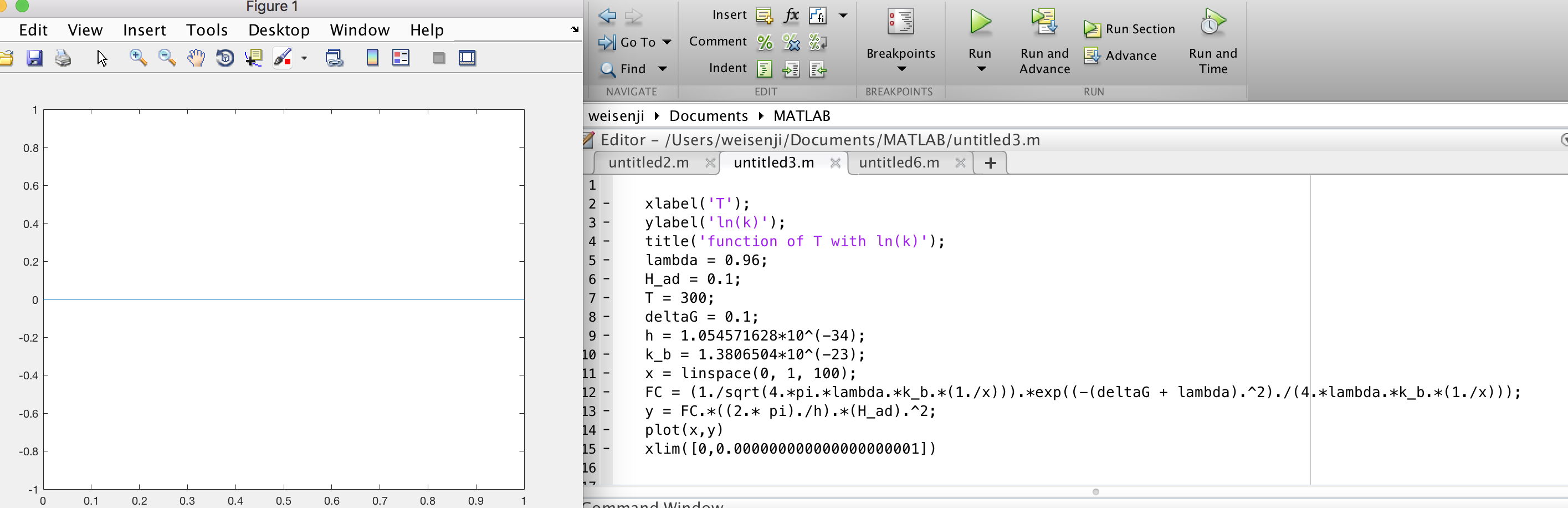The height and width of the screenshot is (508, 1568).
Task: Click the dock figure arrow beside menu bar
Action: click(575, 29)
